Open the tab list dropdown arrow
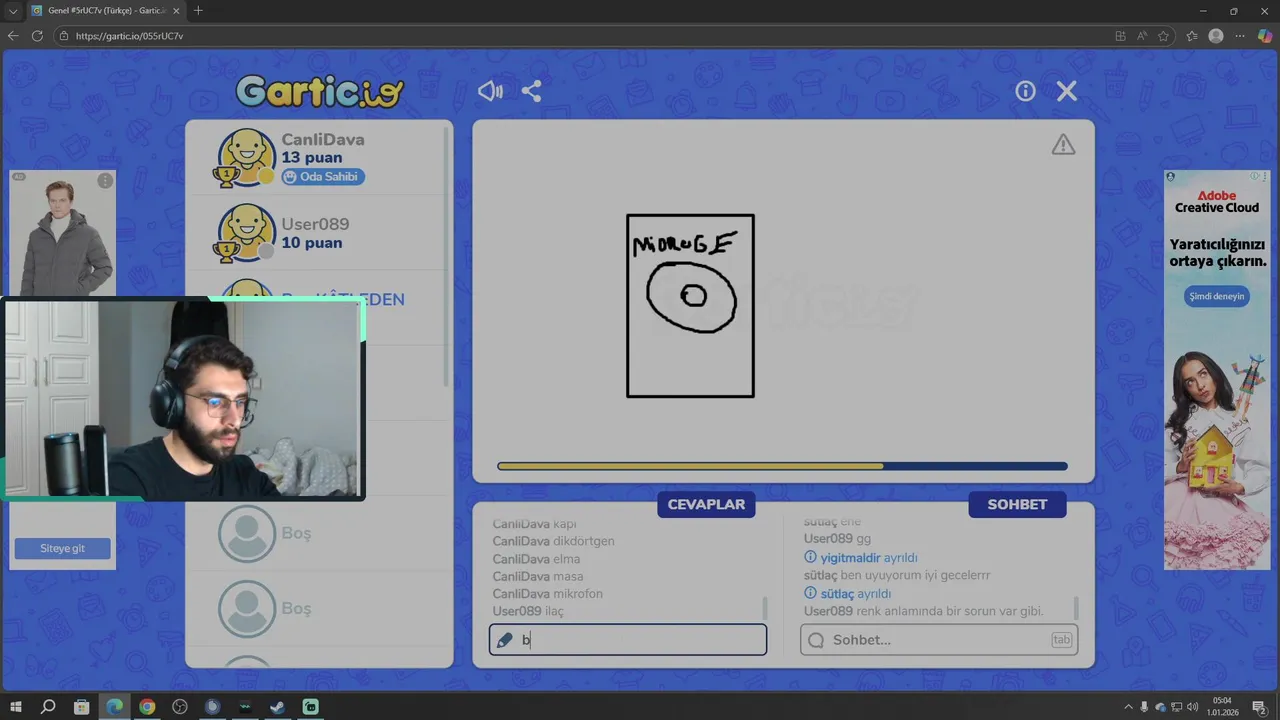The width and height of the screenshot is (1280, 720). click(x=13, y=11)
